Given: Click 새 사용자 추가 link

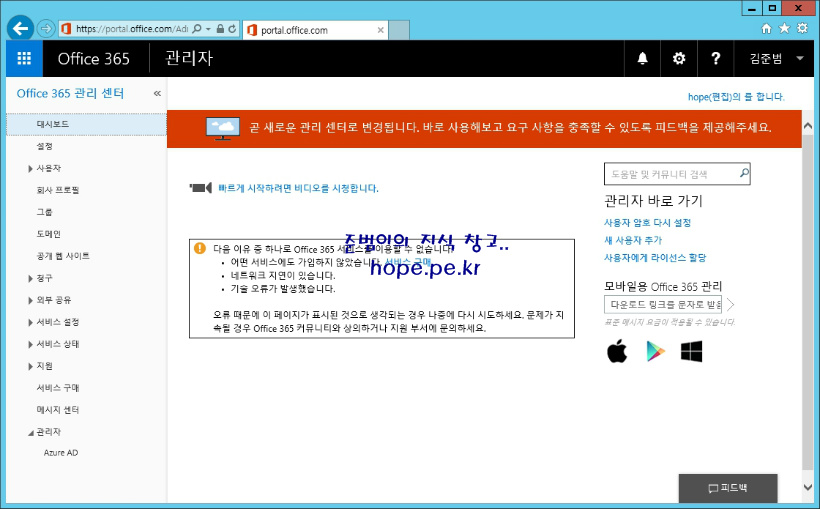Looking at the screenshot, I should tap(633, 240).
